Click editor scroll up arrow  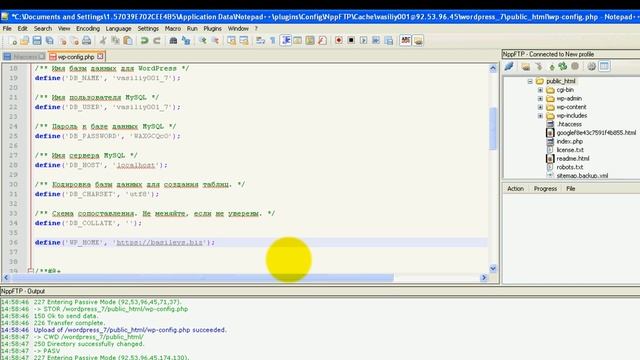pos(493,69)
